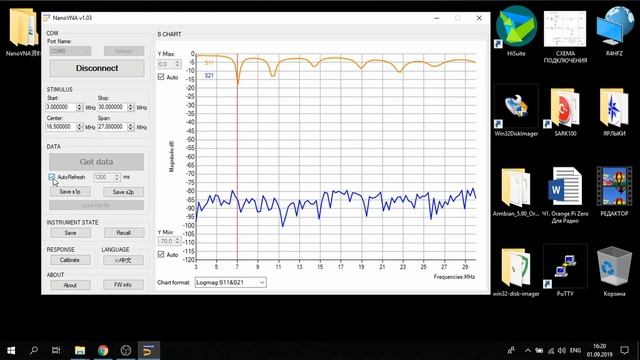Open the NanoVNA app taskbar button
640x360 pixels.
click(x=149, y=350)
